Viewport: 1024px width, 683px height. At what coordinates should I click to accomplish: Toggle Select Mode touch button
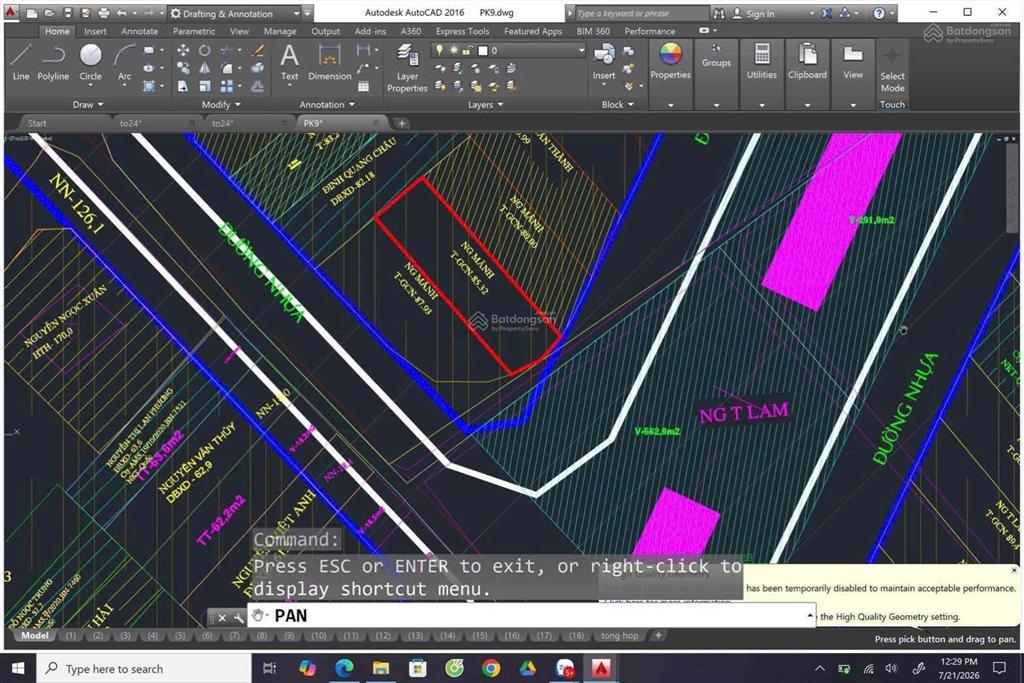(x=892, y=69)
